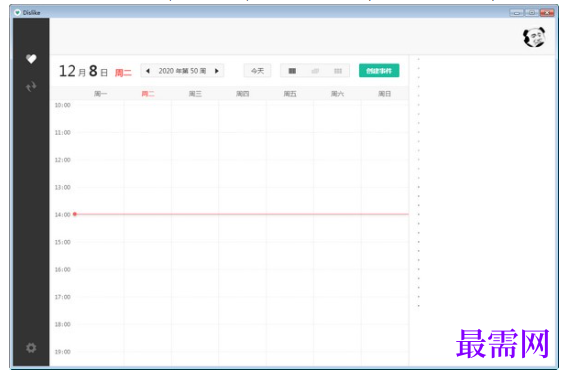Click the red current-time marker dot

[x=75, y=214]
